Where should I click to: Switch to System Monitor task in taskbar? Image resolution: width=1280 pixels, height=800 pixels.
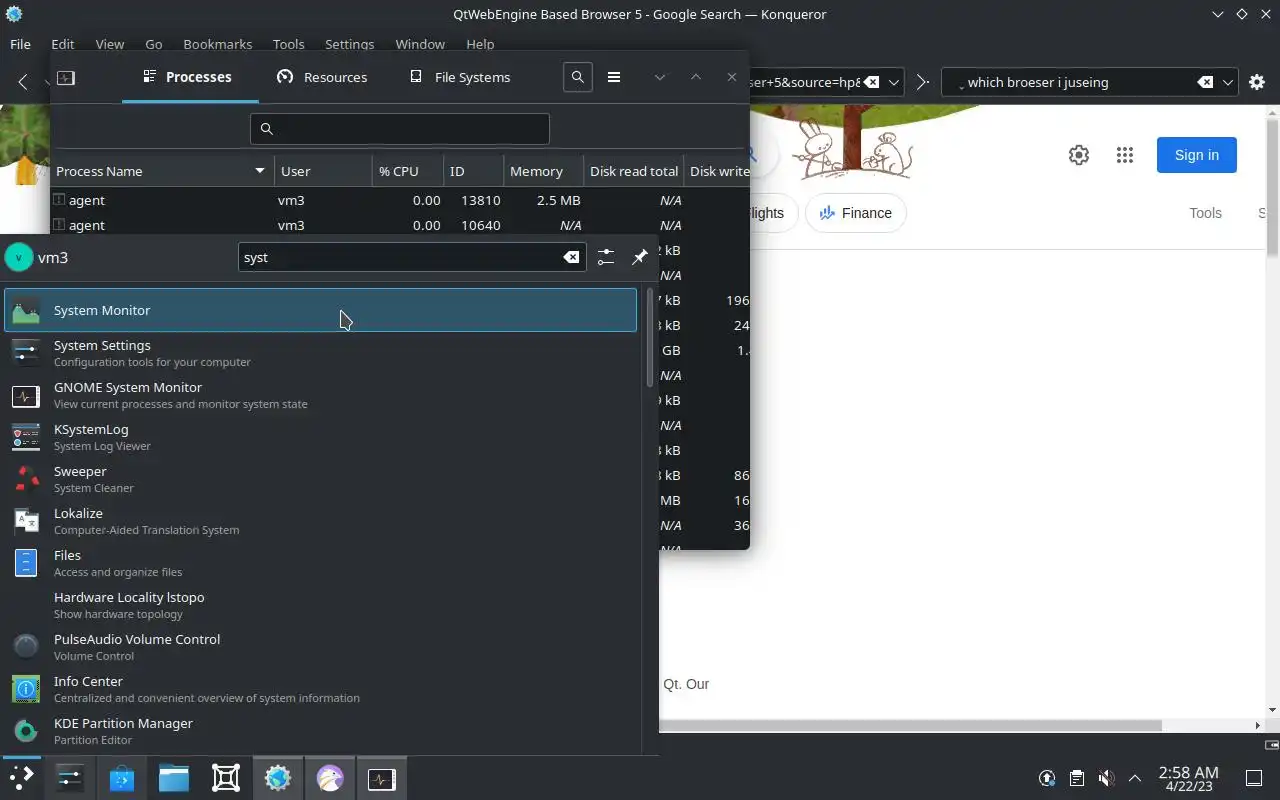(382, 778)
